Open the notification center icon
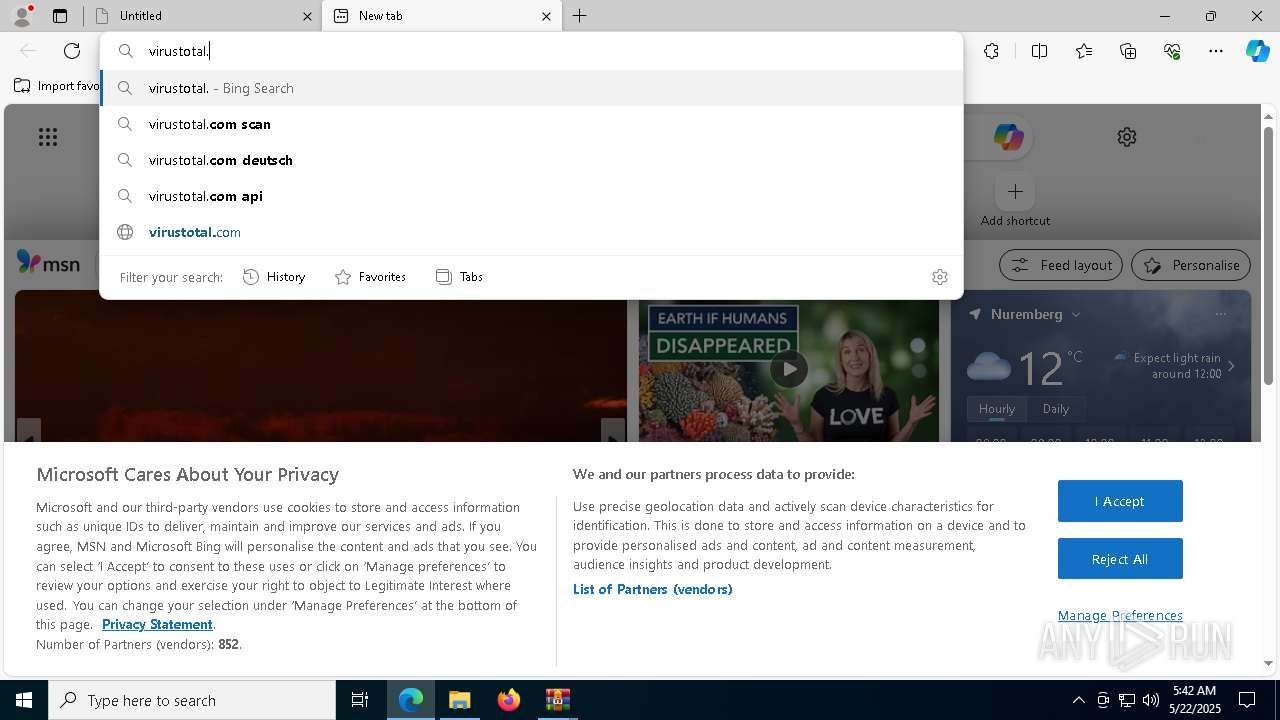1280x720 pixels. 1247,700
